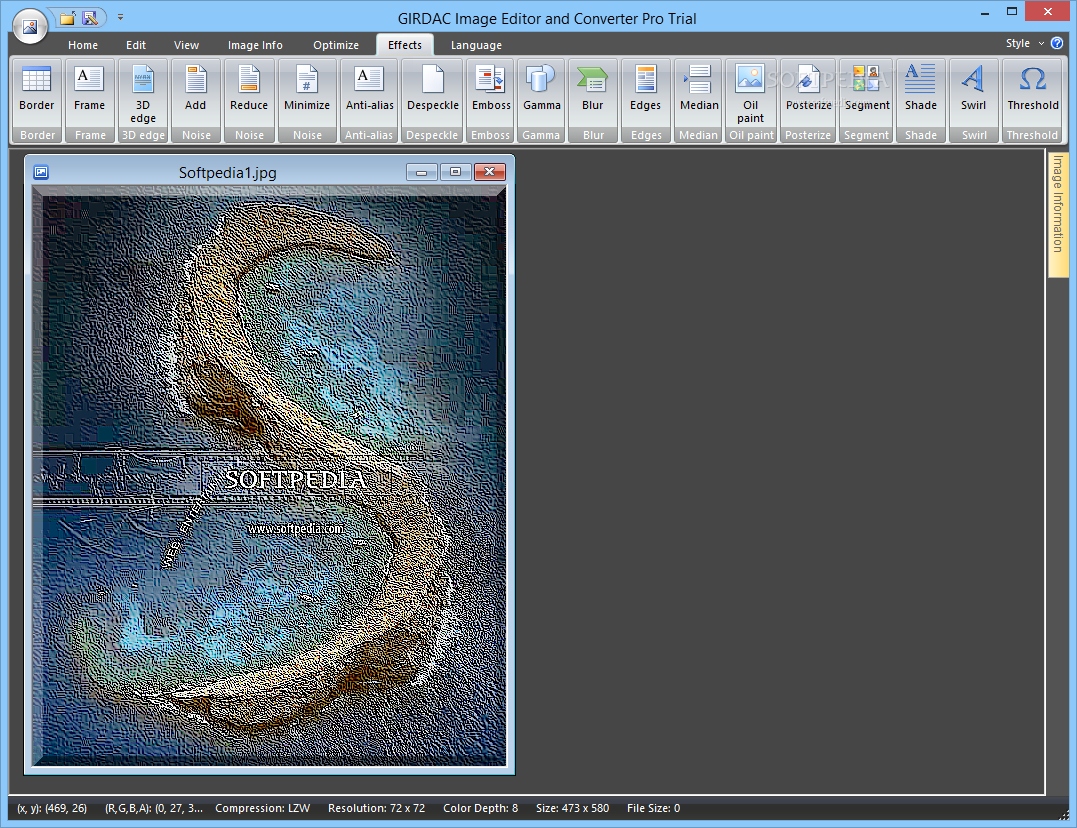Close the Softpedia1.jpg document window
Viewport: 1077px width, 828px height.
(x=490, y=172)
